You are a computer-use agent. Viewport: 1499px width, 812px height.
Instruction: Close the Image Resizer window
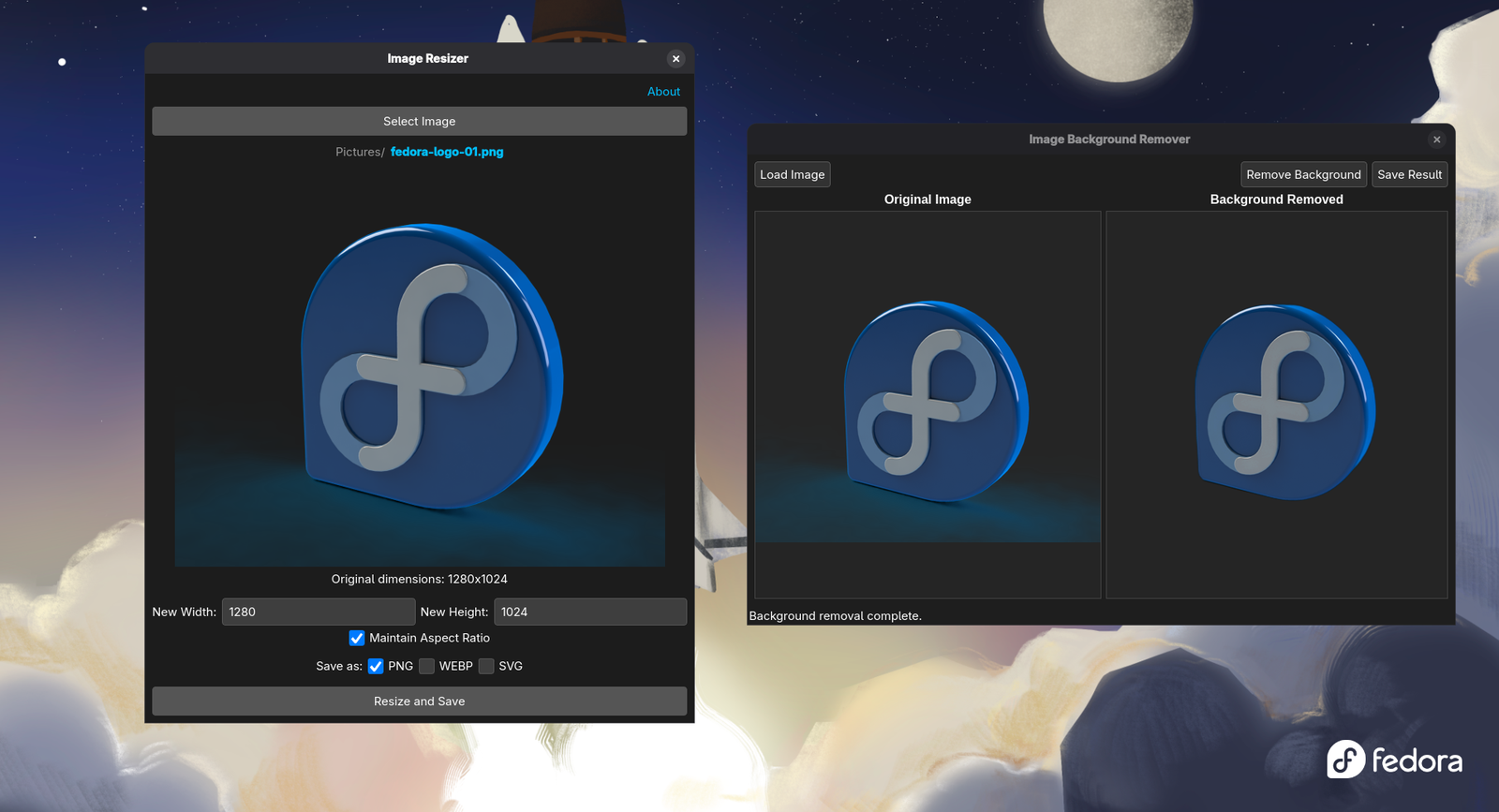tap(675, 58)
